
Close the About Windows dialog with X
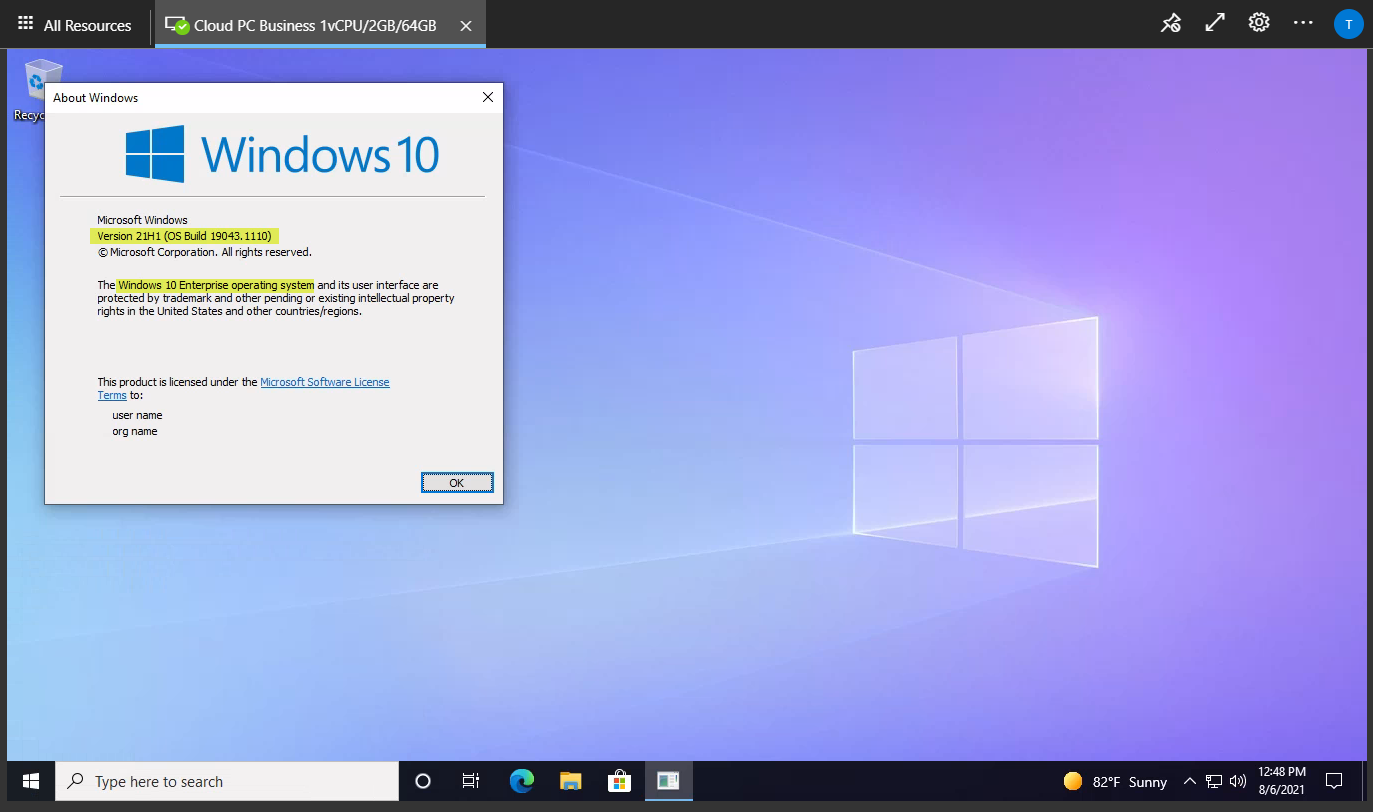click(488, 97)
